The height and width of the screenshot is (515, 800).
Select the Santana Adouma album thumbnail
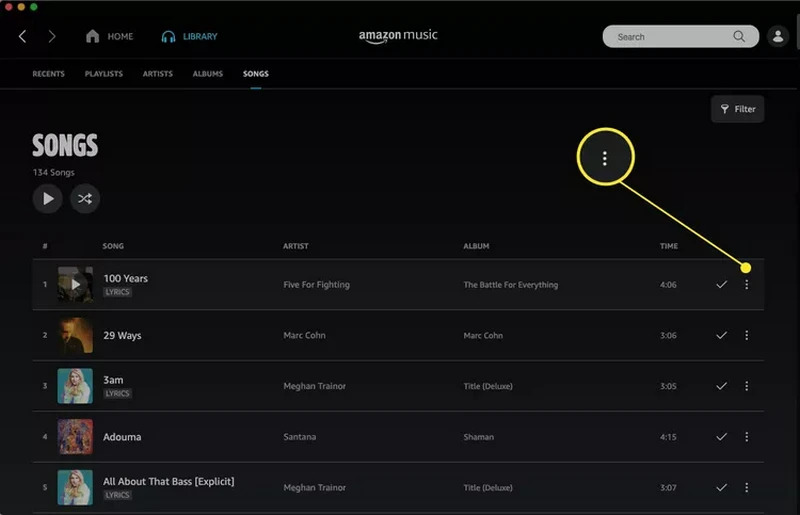click(75, 437)
